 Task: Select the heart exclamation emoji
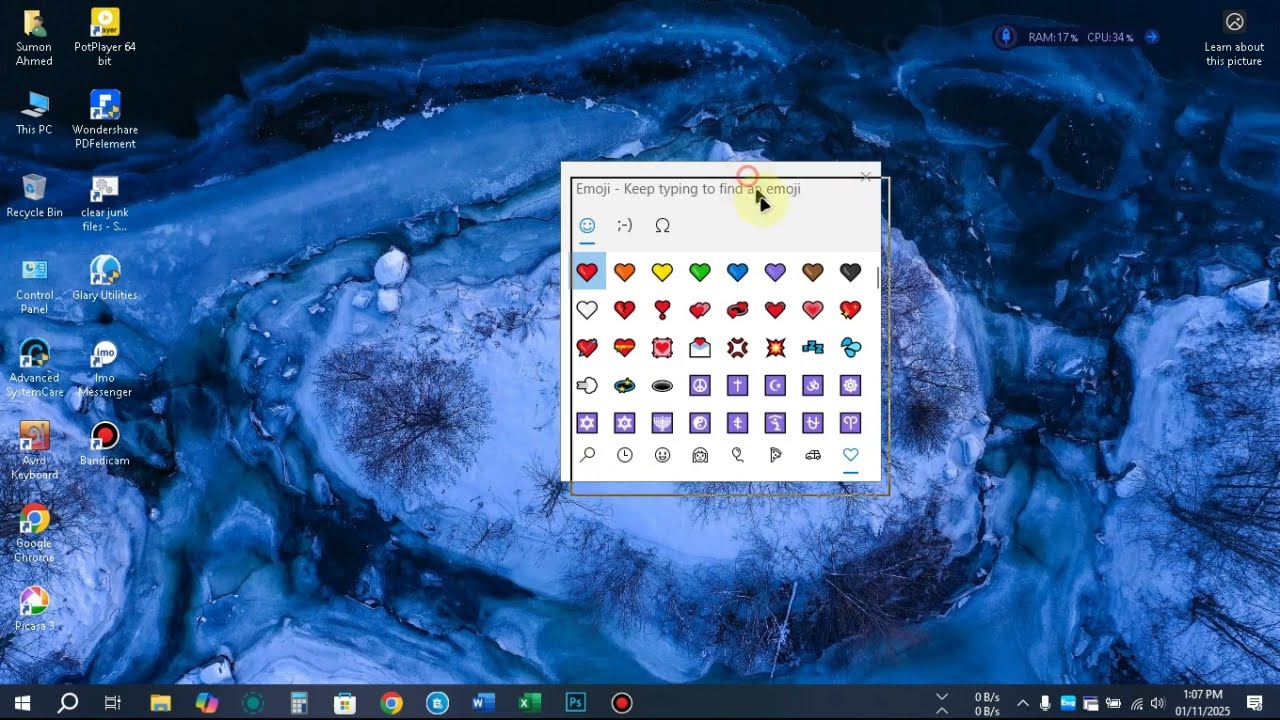point(662,310)
